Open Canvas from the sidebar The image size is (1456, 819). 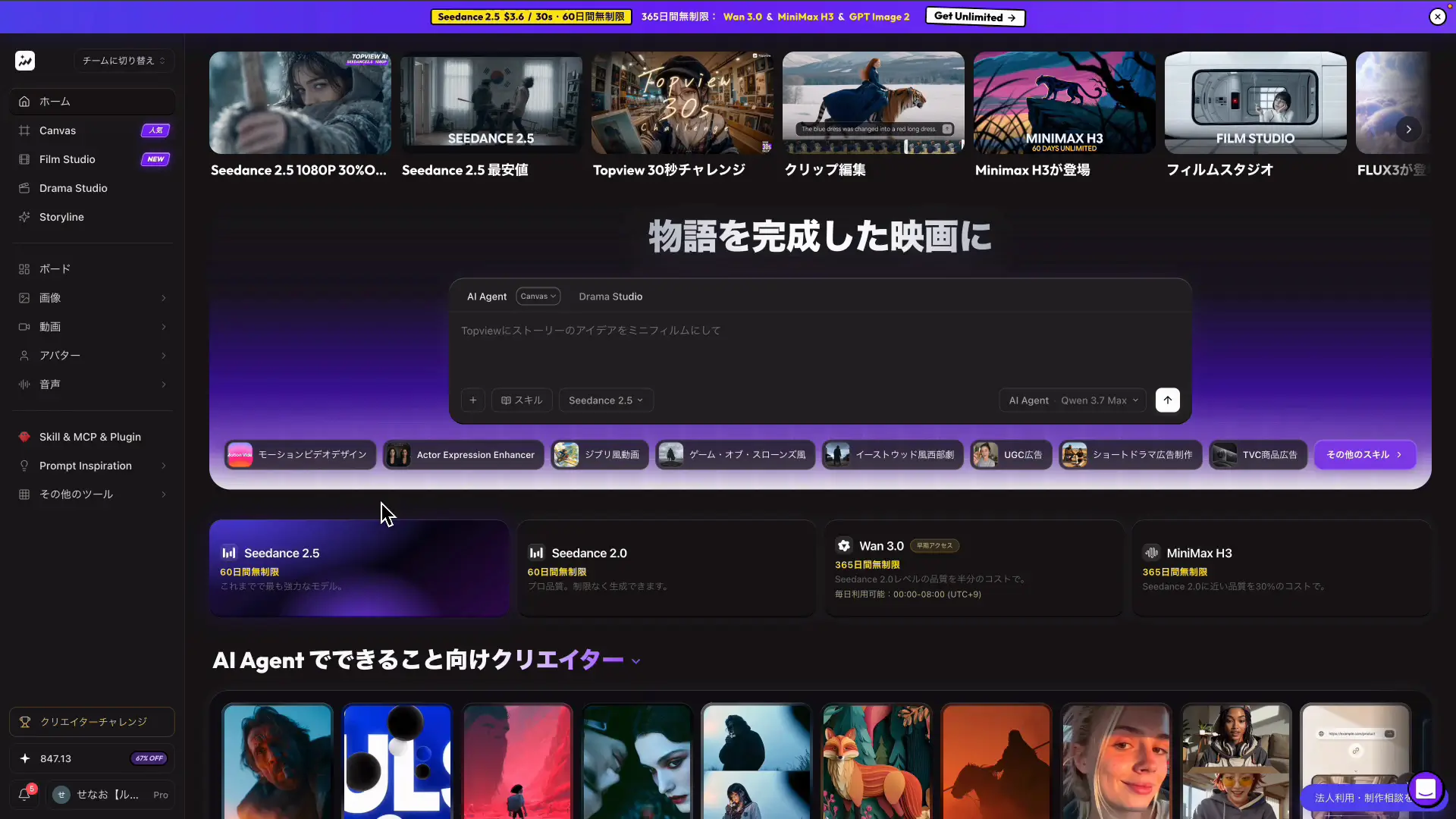(x=93, y=130)
